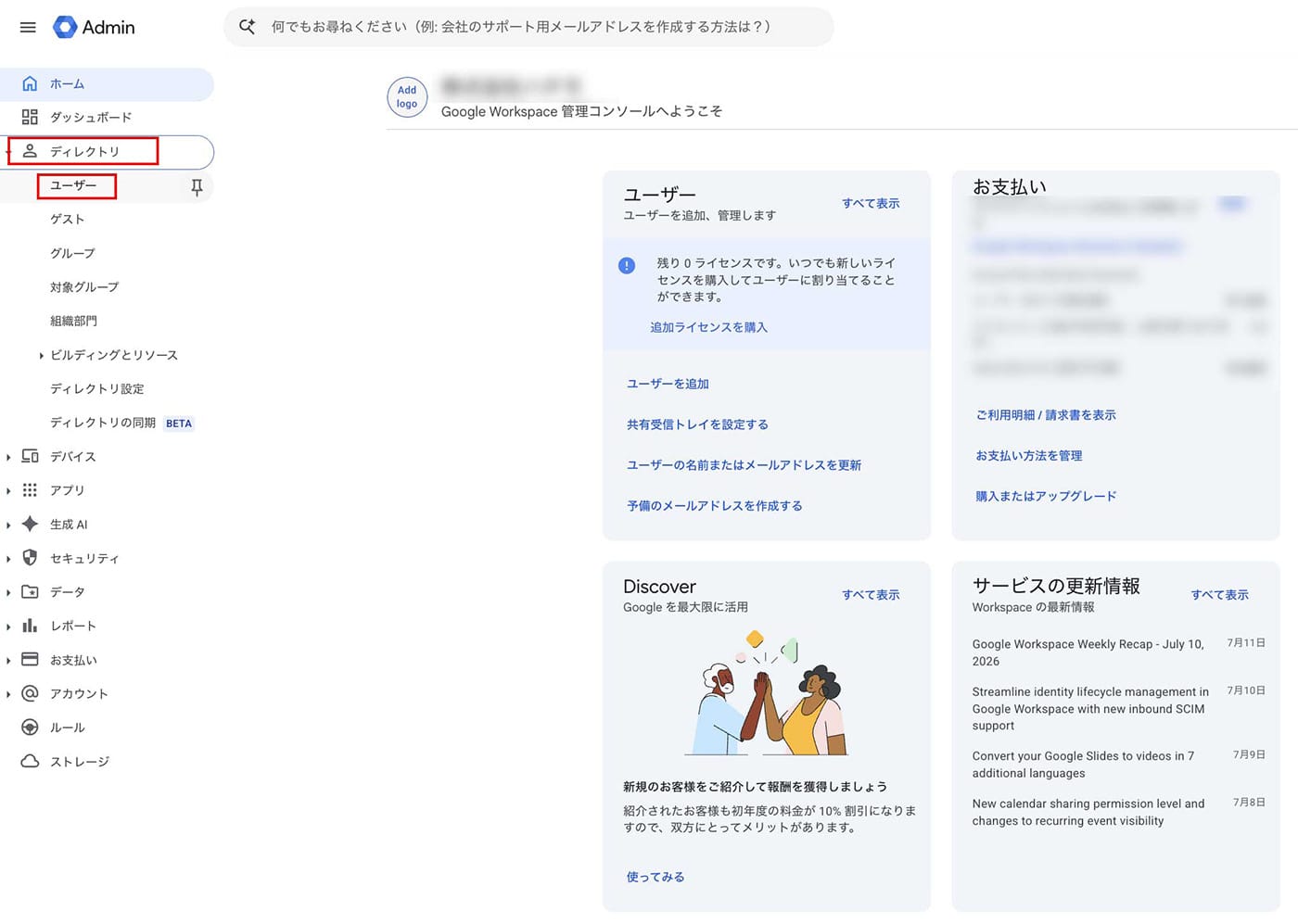
Task: Expand the ビルディングとリソース tree arrow
Action: [41, 355]
